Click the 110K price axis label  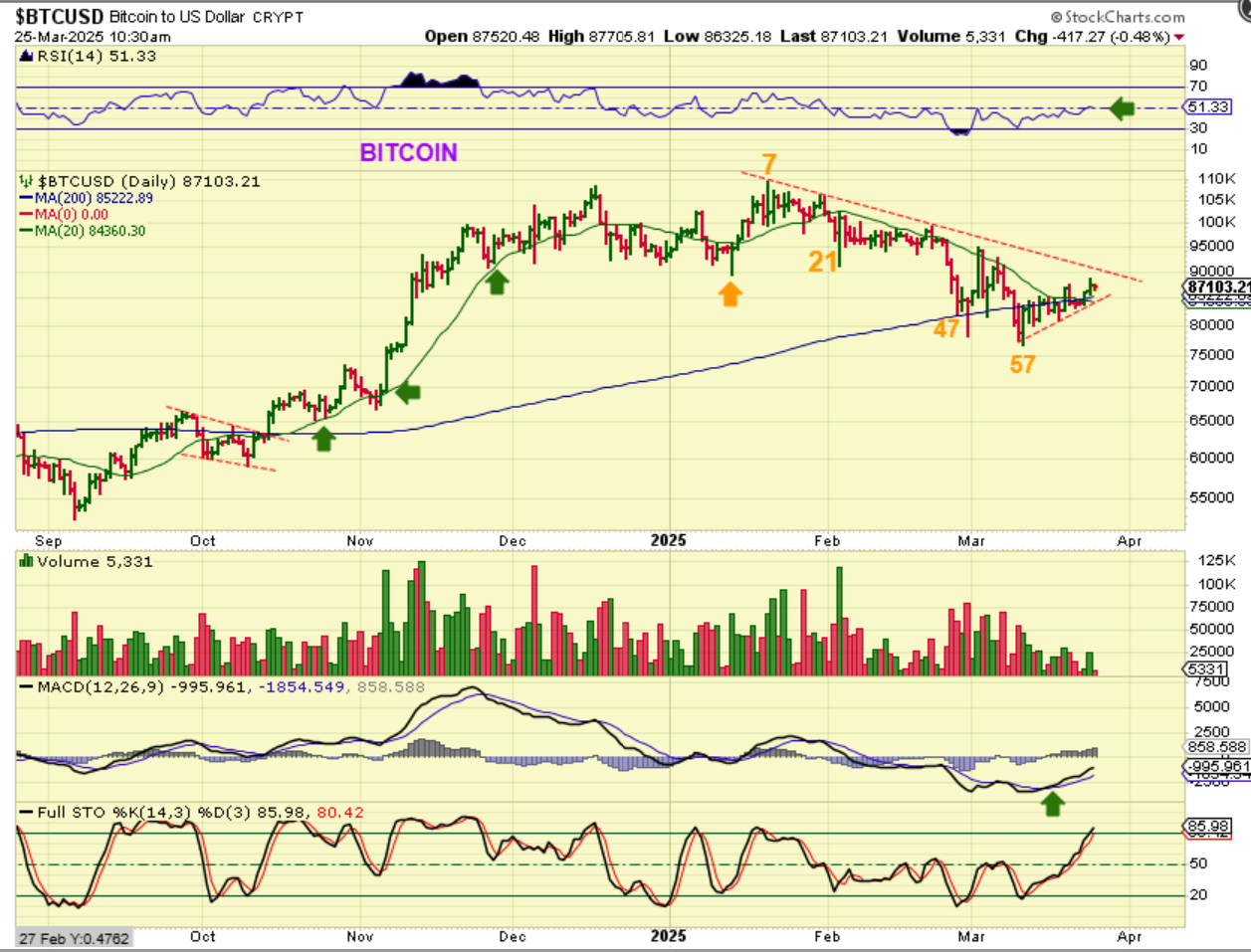[x=1217, y=179]
